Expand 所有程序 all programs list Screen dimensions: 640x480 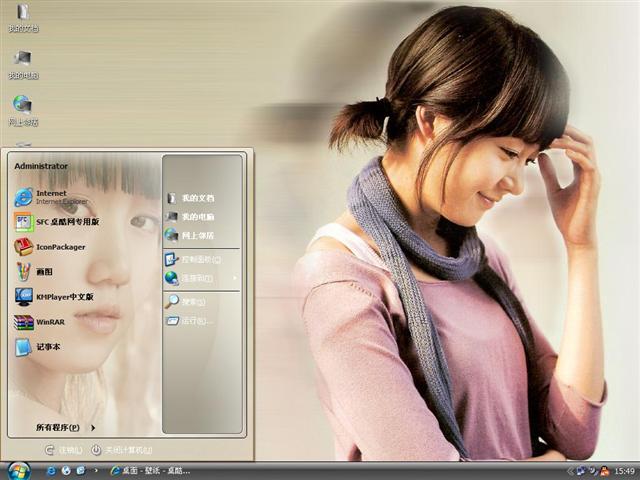coord(64,427)
